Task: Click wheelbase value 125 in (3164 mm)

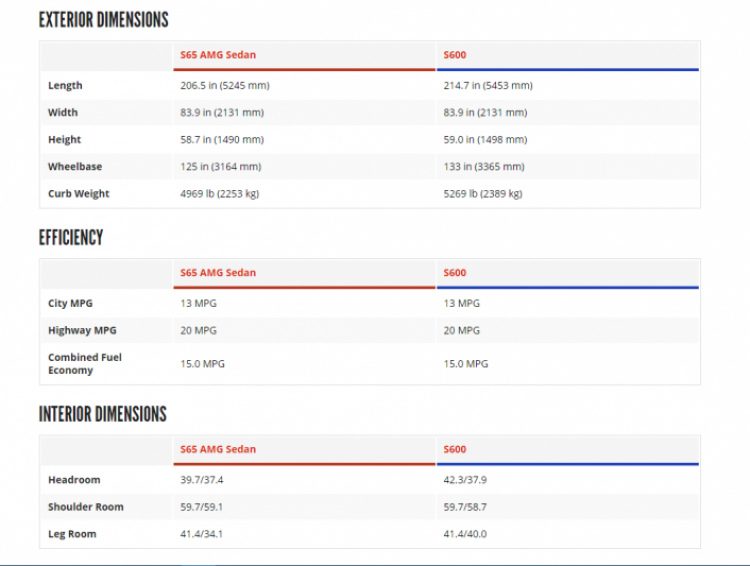Action: click(x=221, y=166)
